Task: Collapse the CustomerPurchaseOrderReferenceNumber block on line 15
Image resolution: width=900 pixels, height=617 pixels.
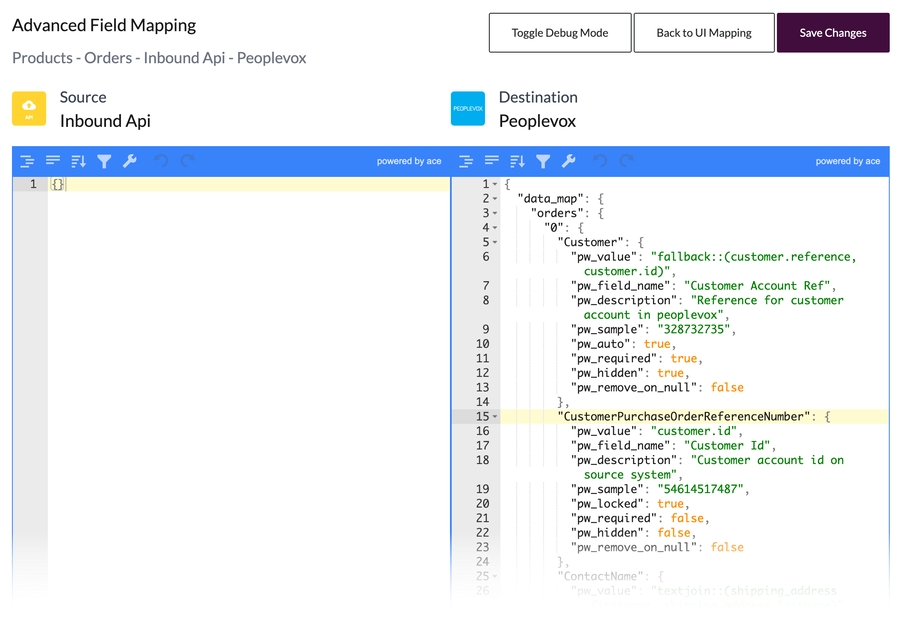Action: 495,417
